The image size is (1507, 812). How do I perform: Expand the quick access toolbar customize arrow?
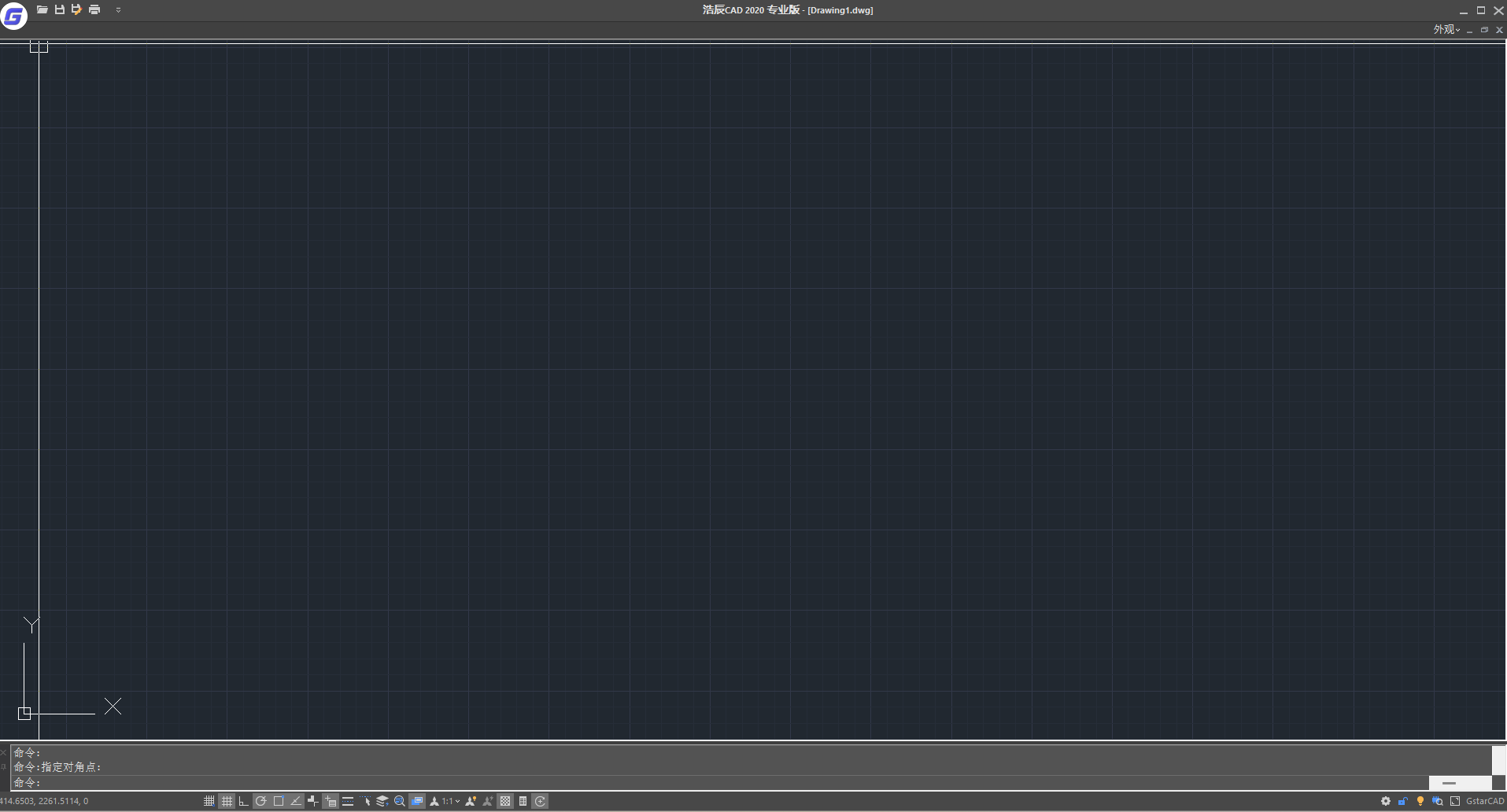(x=118, y=10)
